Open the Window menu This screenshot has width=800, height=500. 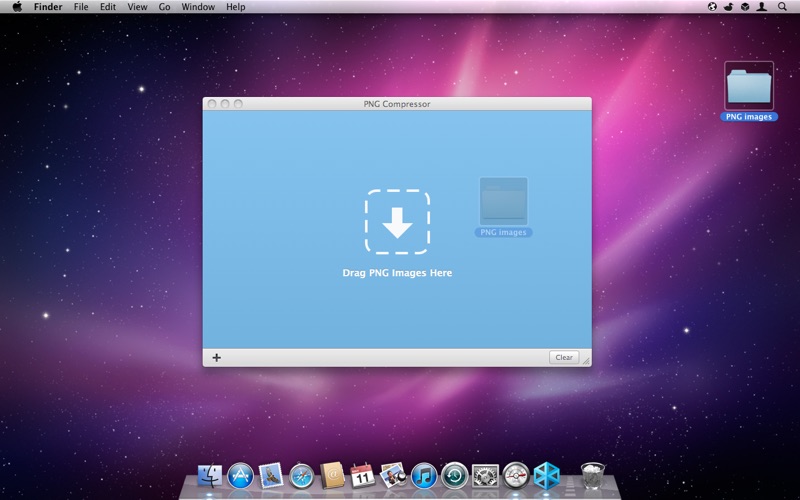click(198, 7)
